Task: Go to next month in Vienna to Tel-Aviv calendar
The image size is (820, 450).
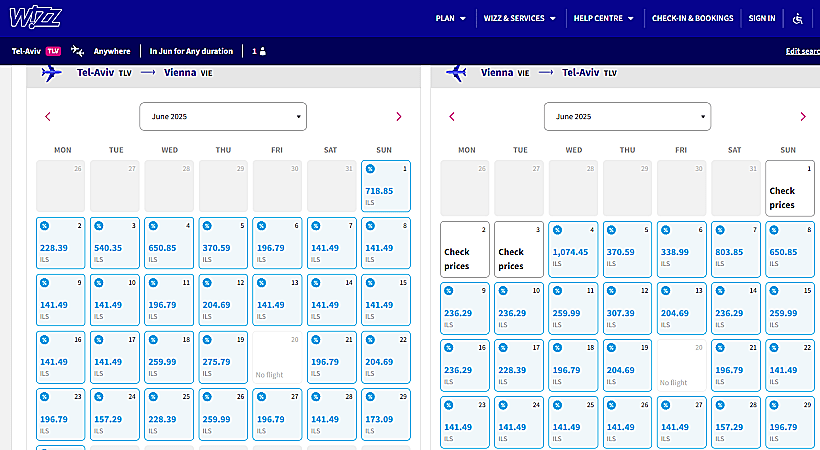Action: click(x=802, y=117)
